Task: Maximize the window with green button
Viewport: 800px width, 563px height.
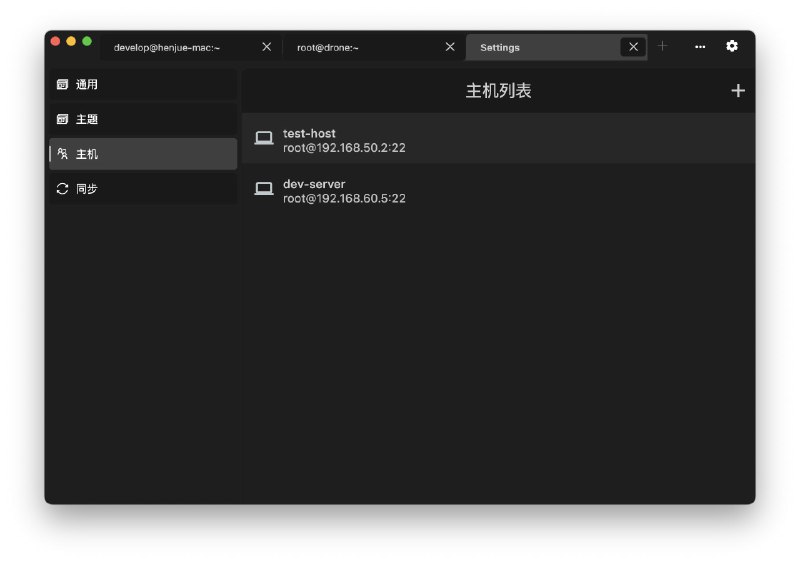Action: point(87,41)
